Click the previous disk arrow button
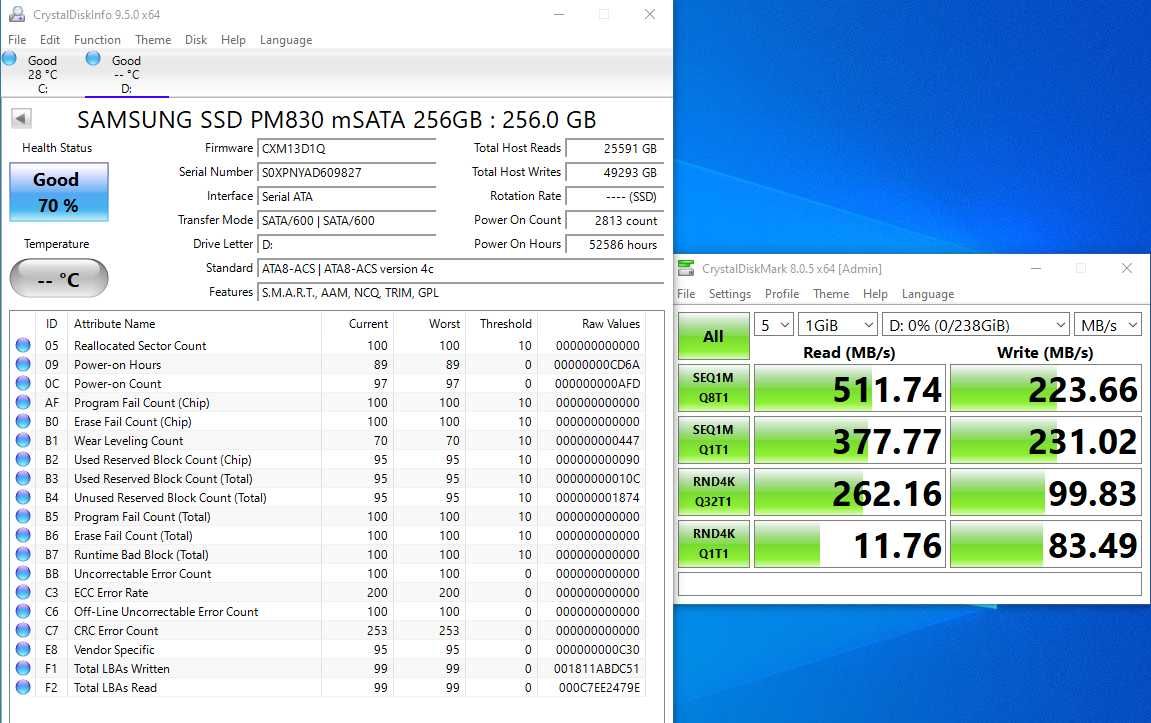The height and width of the screenshot is (723, 1151). 21,118
